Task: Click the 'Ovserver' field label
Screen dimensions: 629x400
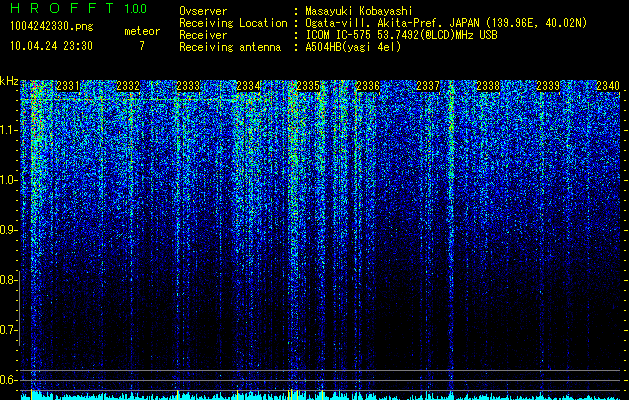Action: pyautogui.click(x=203, y=11)
